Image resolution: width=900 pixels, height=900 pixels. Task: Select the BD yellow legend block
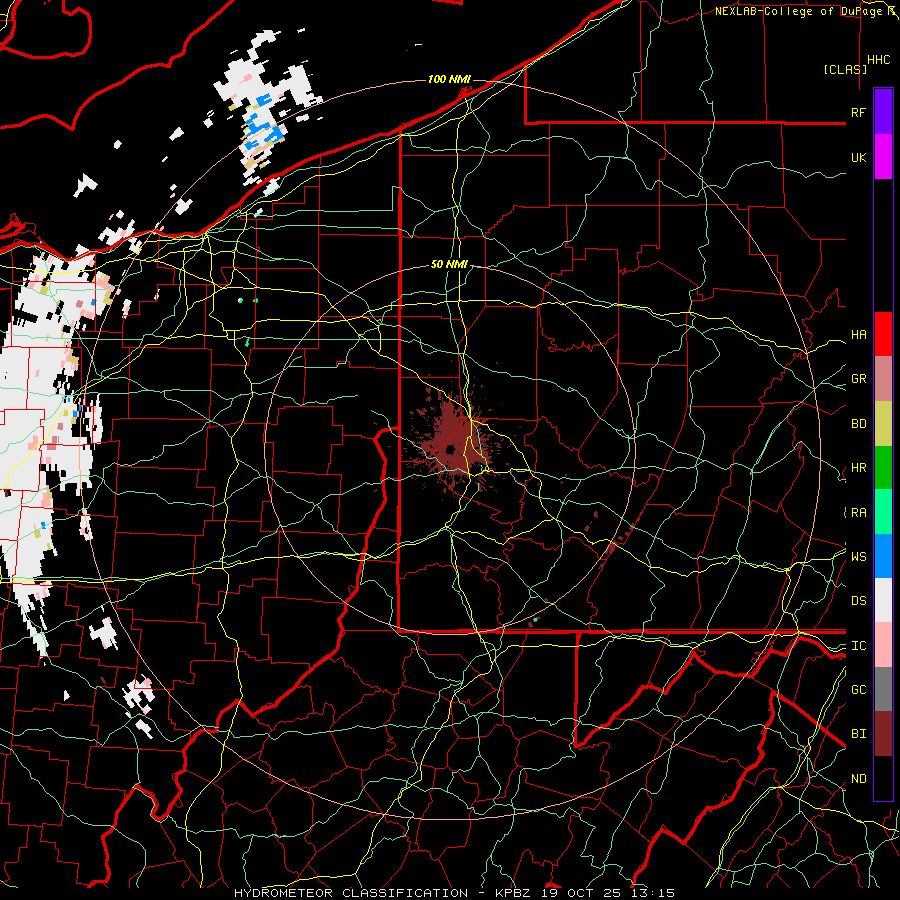883,424
